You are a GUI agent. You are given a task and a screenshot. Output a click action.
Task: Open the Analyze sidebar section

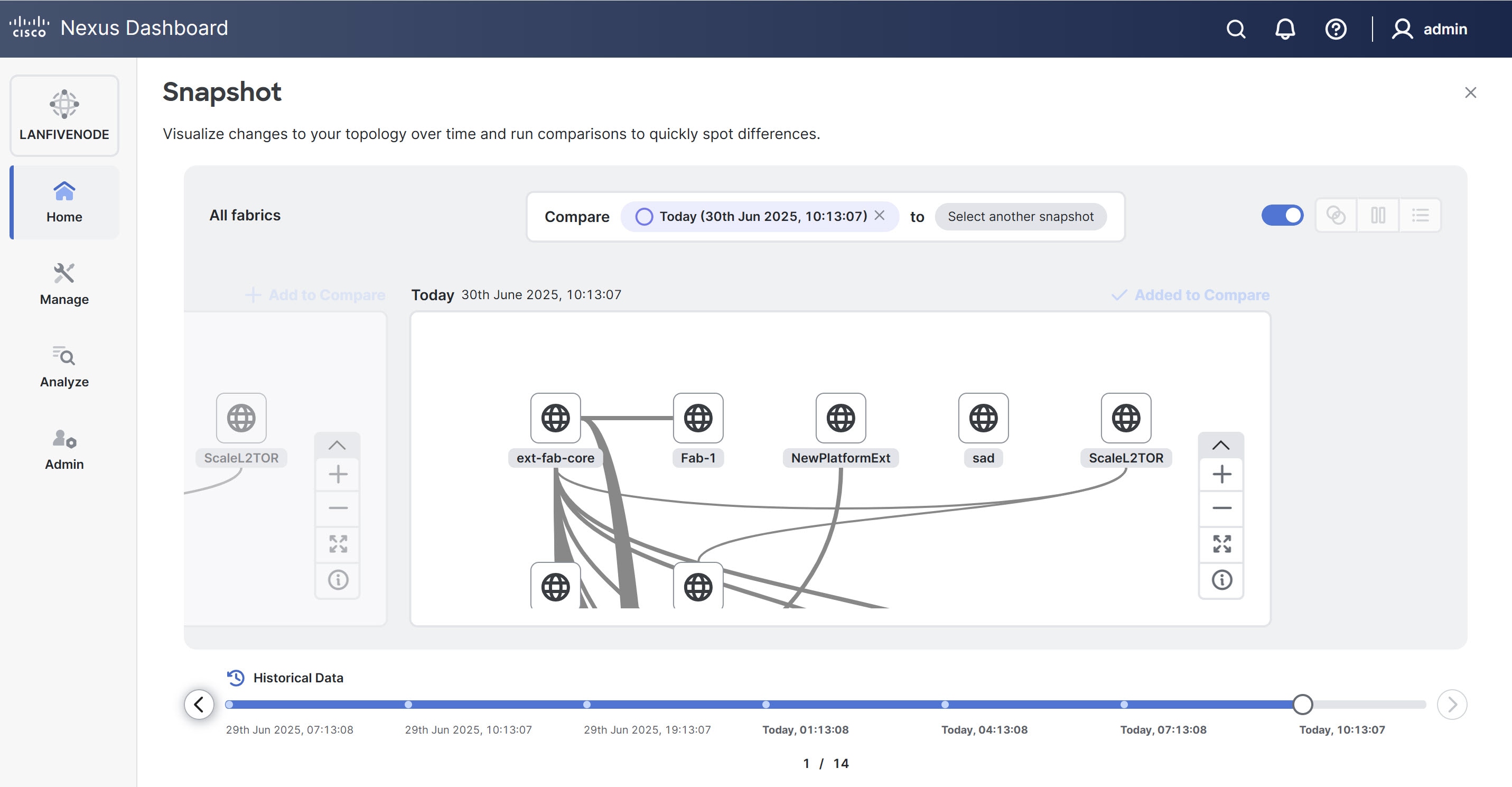(x=64, y=367)
